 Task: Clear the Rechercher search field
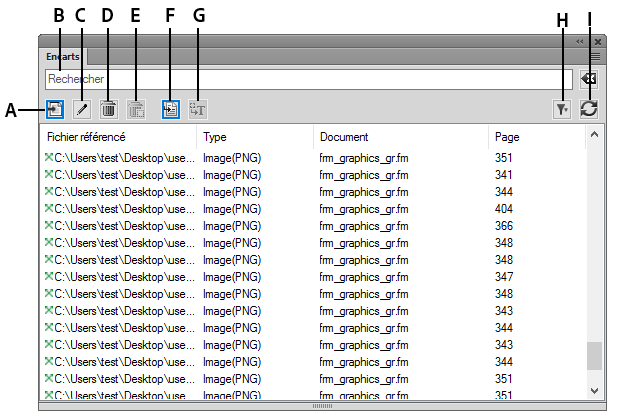click(x=589, y=79)
